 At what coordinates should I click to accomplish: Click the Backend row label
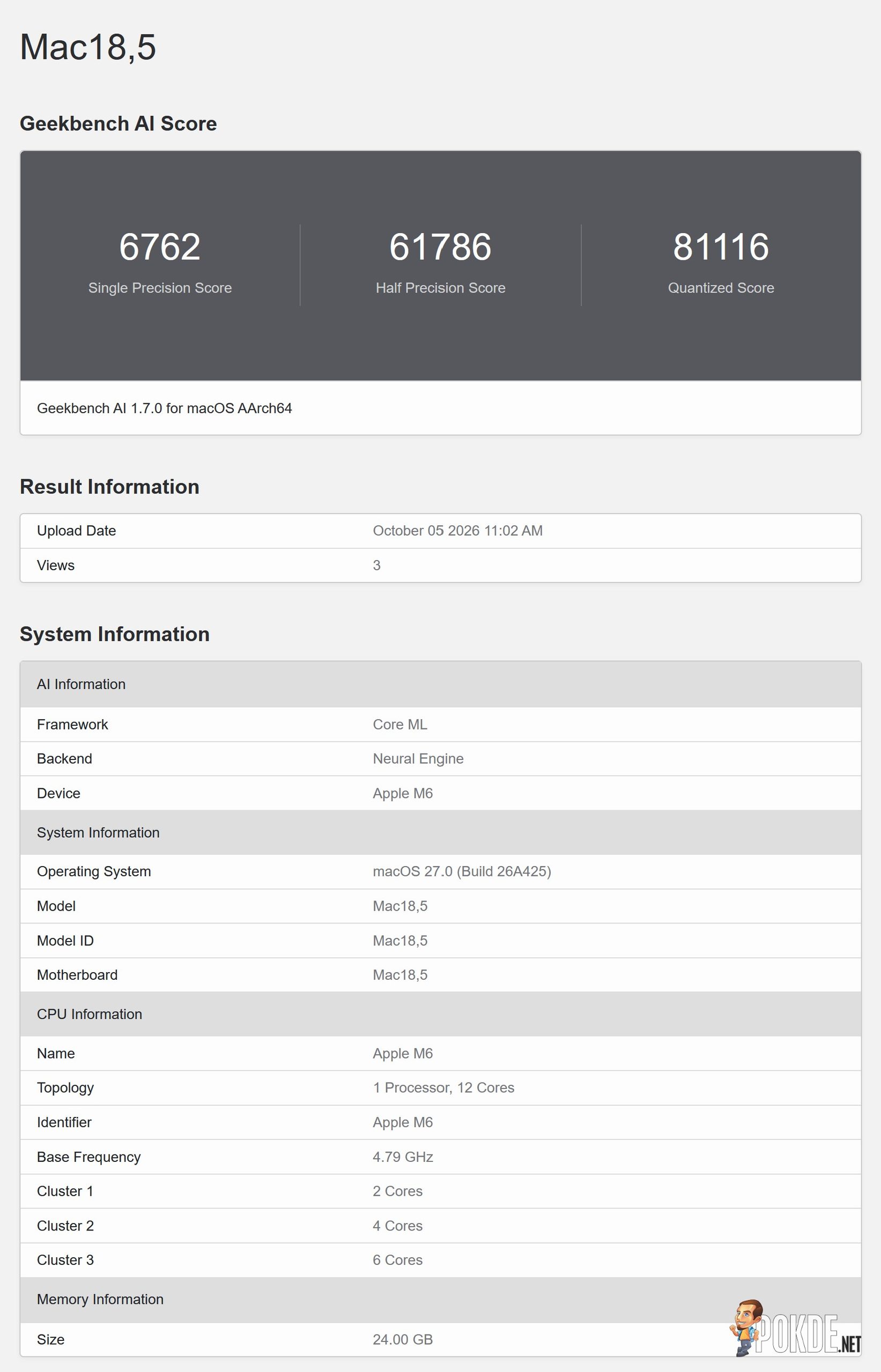click(x=65, y=758)
